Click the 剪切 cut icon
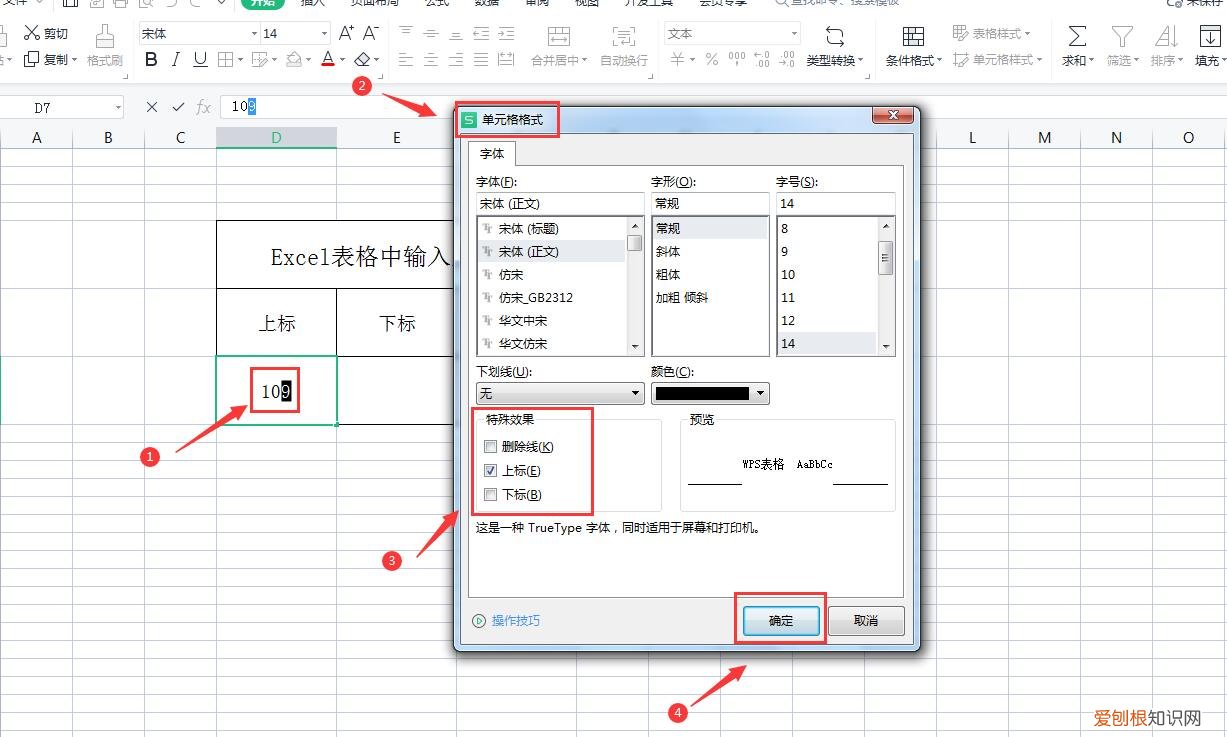This screenshot has height=737, width=1227. pos(45,32)
